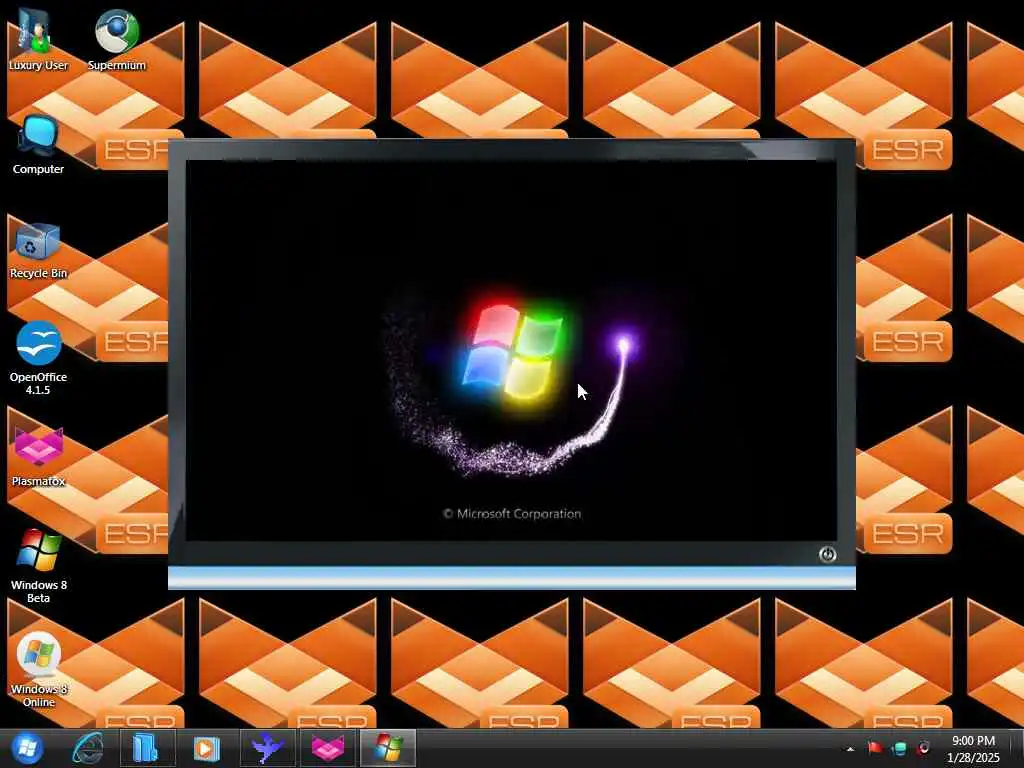Open the clock showing 9:00 PM
Screen dimensions: 1024x768
click(x=973, y=749)
